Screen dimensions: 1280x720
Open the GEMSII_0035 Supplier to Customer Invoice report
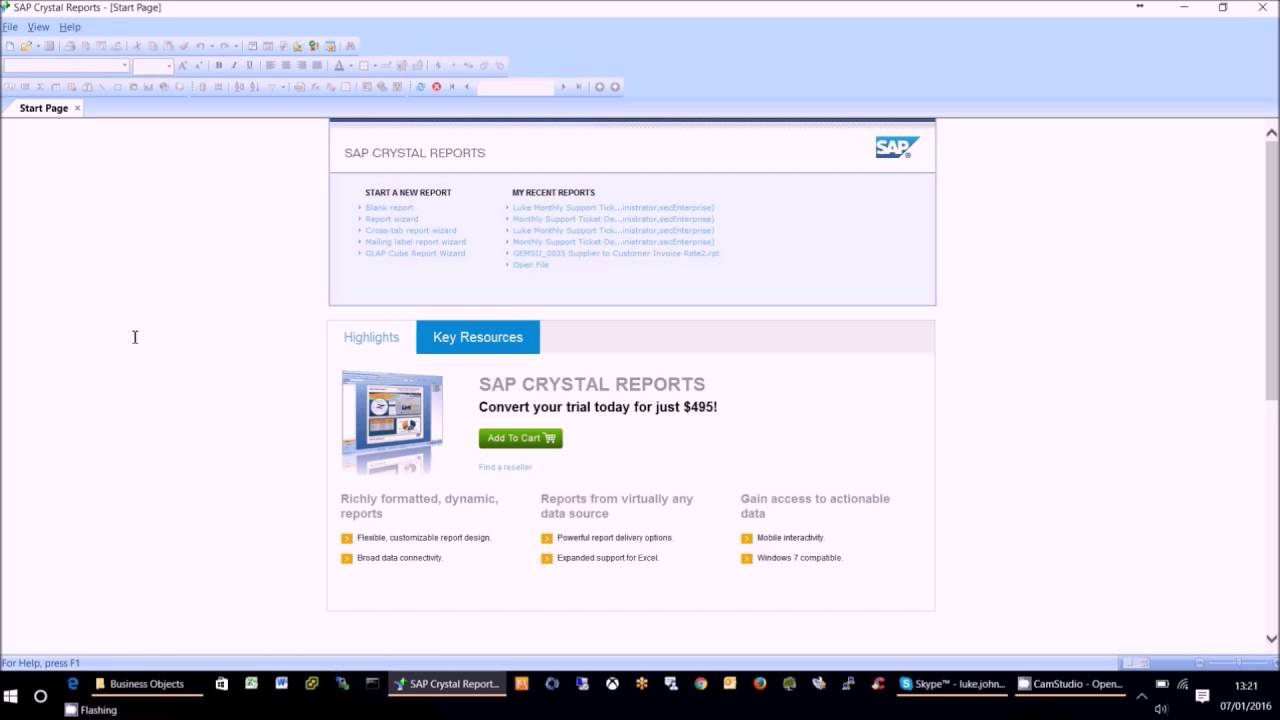pyautogui.click(x=616, y=253)
